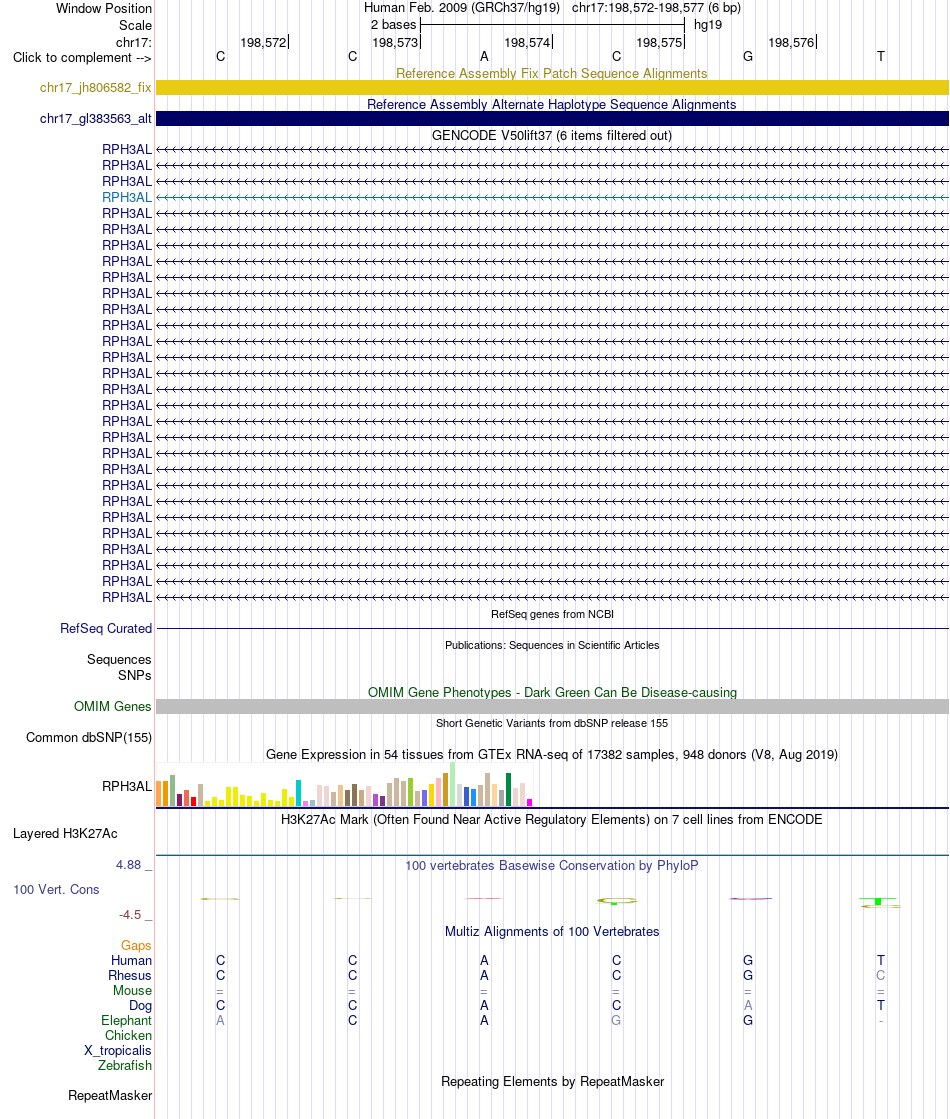
Task: Click the "2 bases" scale bar label
Action: 393,24
